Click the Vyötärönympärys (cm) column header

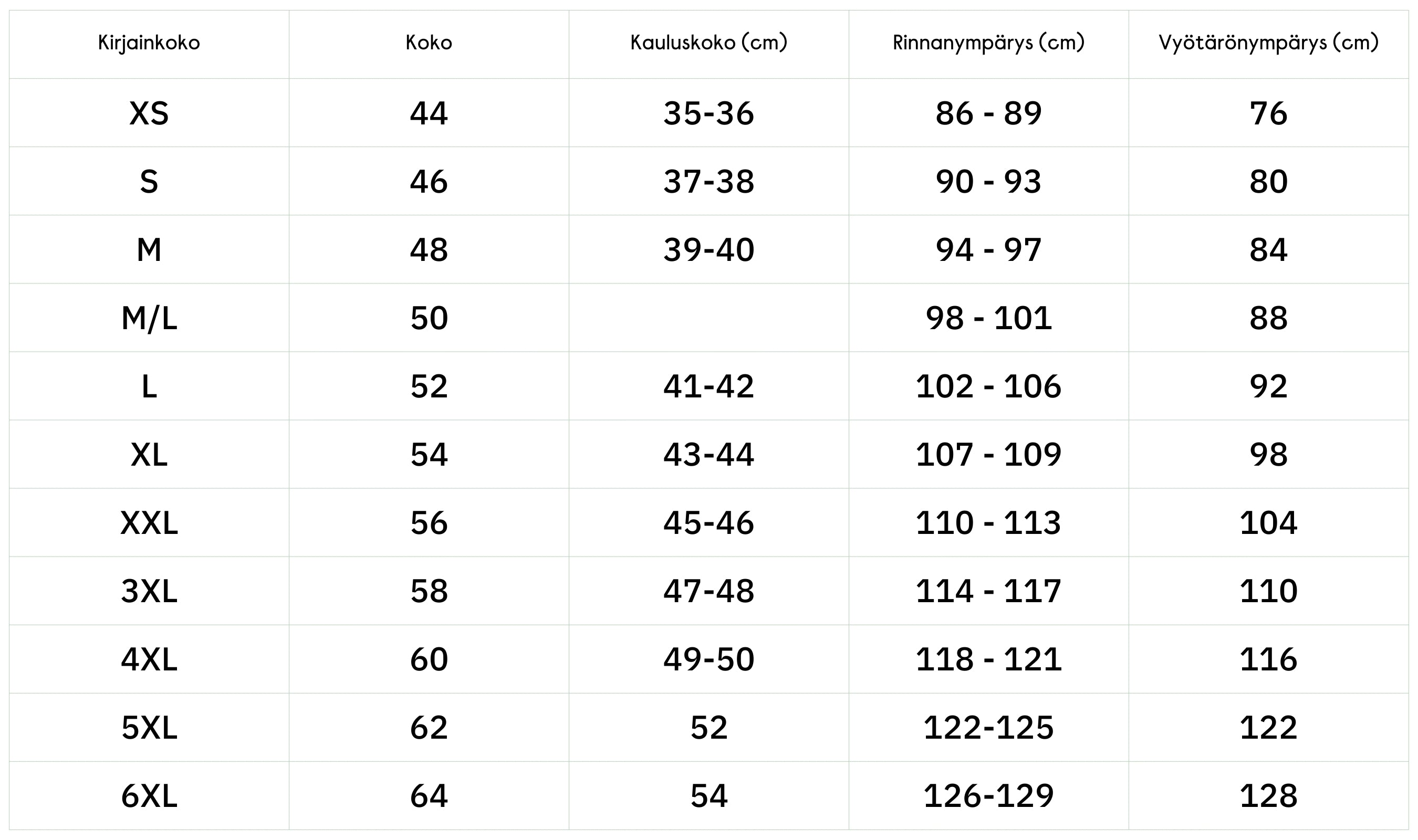click(1268, 43)
